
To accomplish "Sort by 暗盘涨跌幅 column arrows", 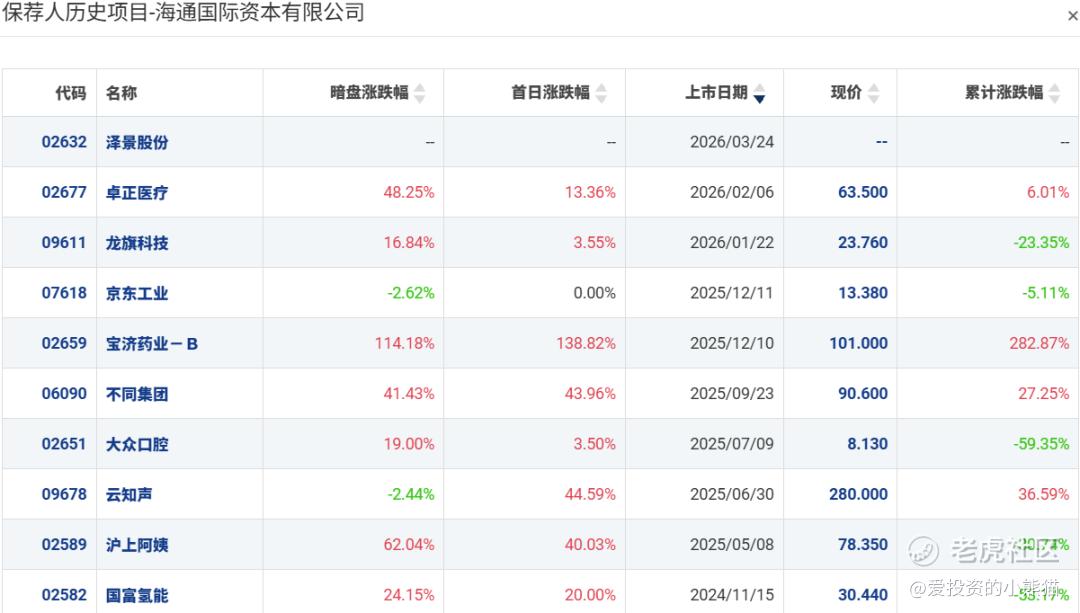I will coord(419,92).
